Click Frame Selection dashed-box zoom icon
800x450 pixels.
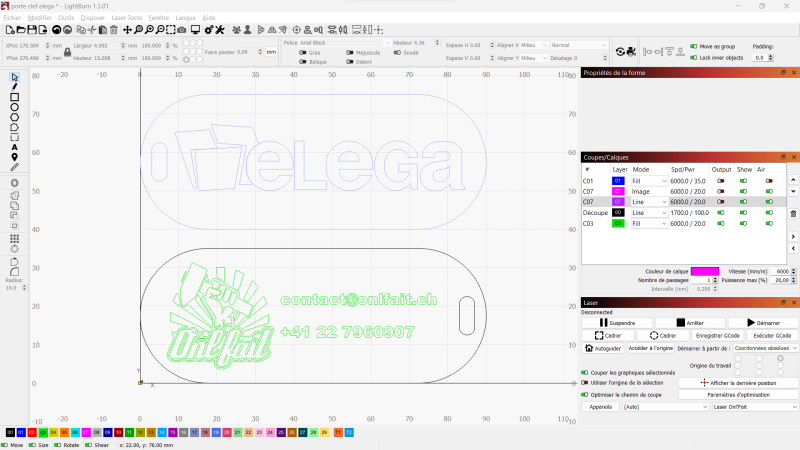tap(170, 30)
